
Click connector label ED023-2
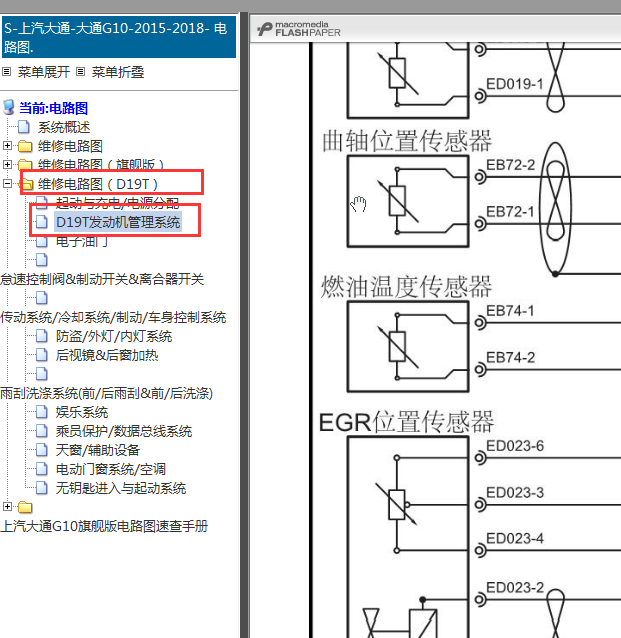(515, 588)
